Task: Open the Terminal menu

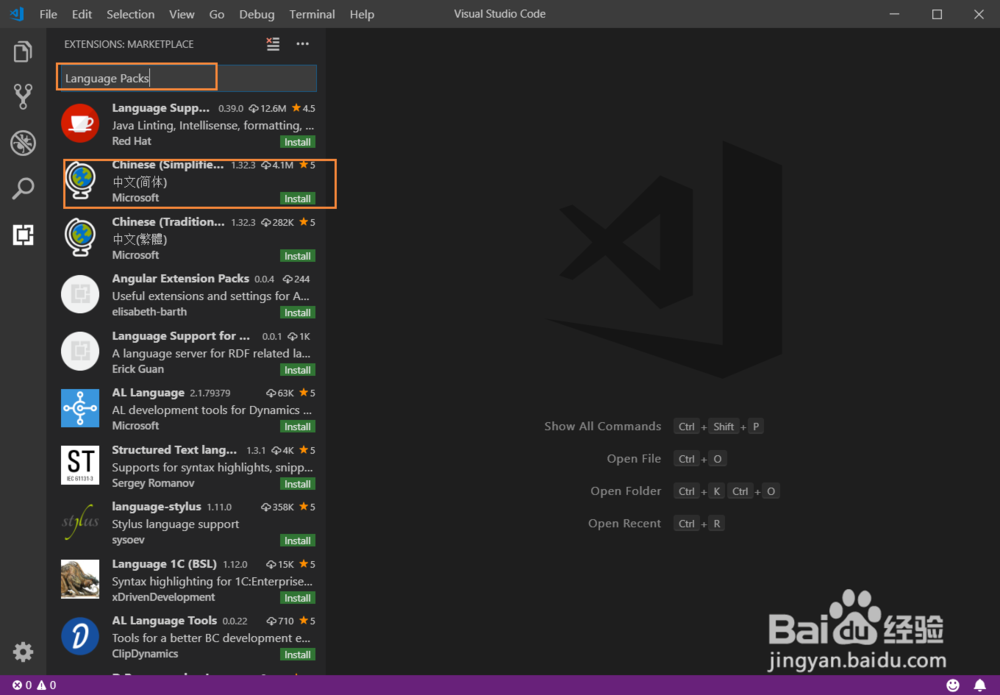Action: click(x=312, y=14)
